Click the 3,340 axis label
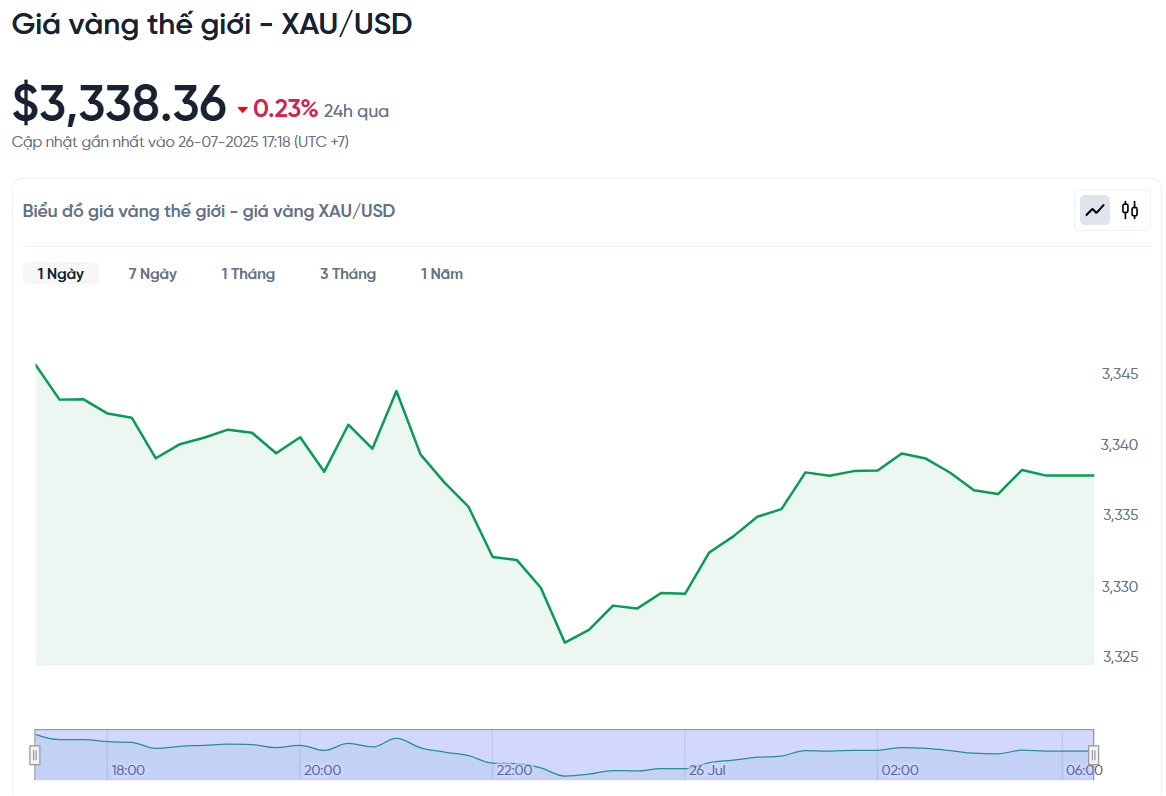 point(1120,445)
